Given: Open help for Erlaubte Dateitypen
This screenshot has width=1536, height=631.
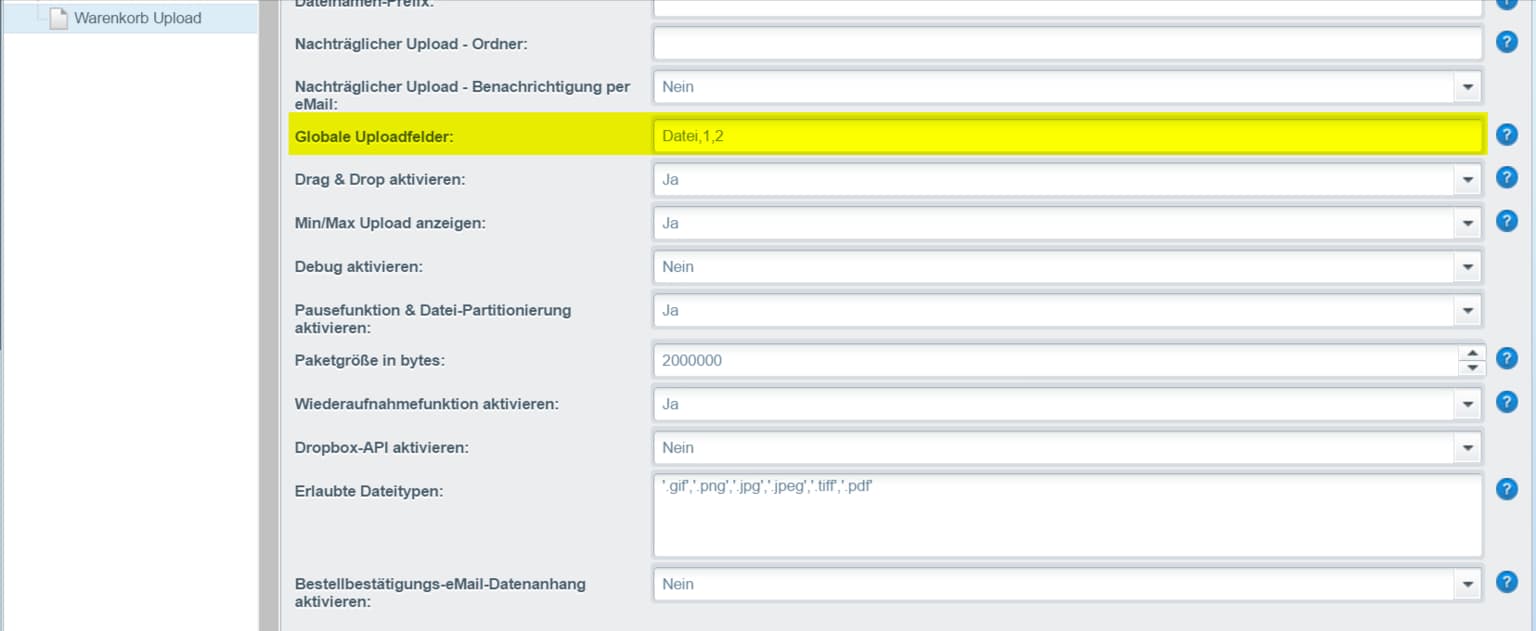Looking at the screenshot, I should 1506,489.
